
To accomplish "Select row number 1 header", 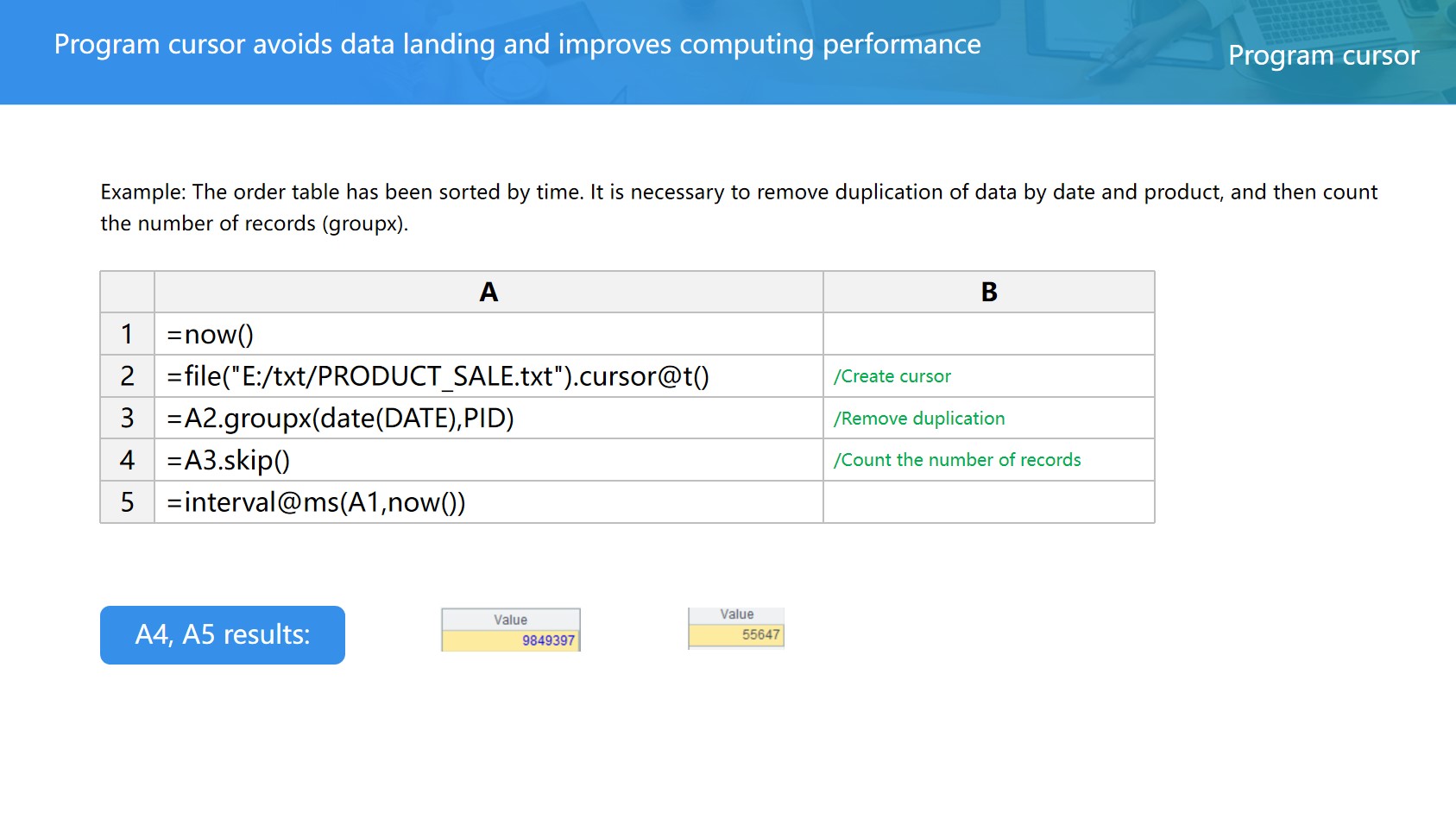I will pos(127,334).
